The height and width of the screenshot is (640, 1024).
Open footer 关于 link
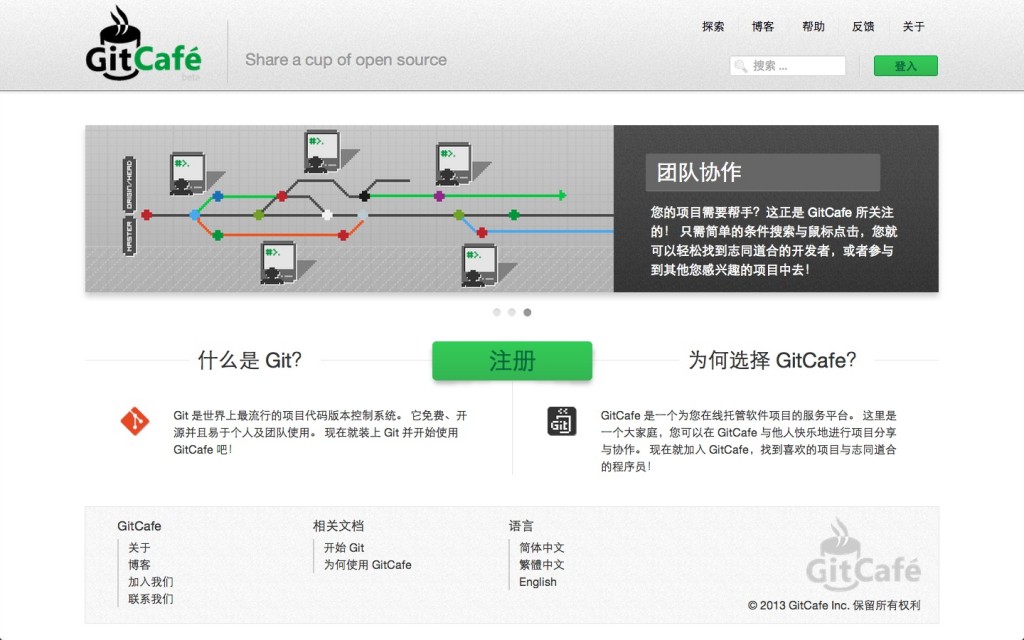(139, 548)
